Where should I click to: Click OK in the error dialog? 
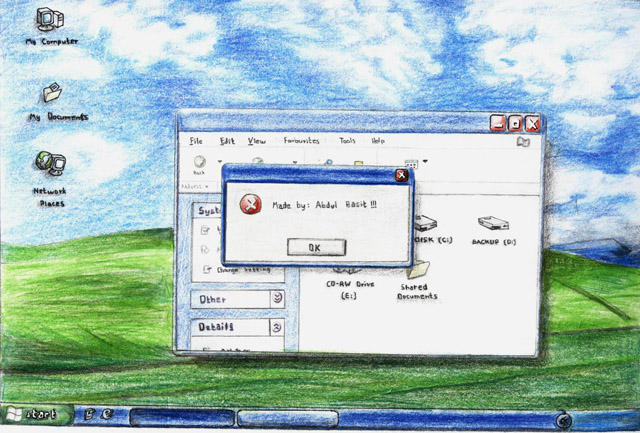point(316,247)
